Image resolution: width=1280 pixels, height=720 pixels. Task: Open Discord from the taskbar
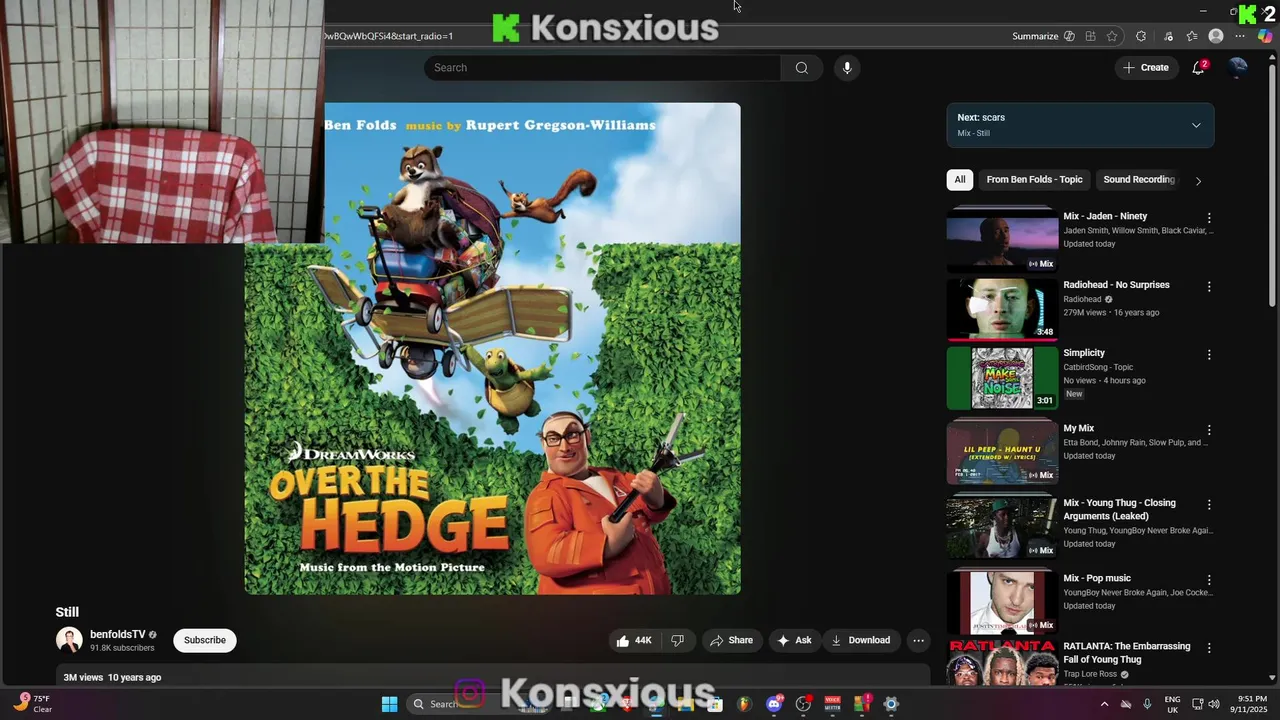click(774, 704)
